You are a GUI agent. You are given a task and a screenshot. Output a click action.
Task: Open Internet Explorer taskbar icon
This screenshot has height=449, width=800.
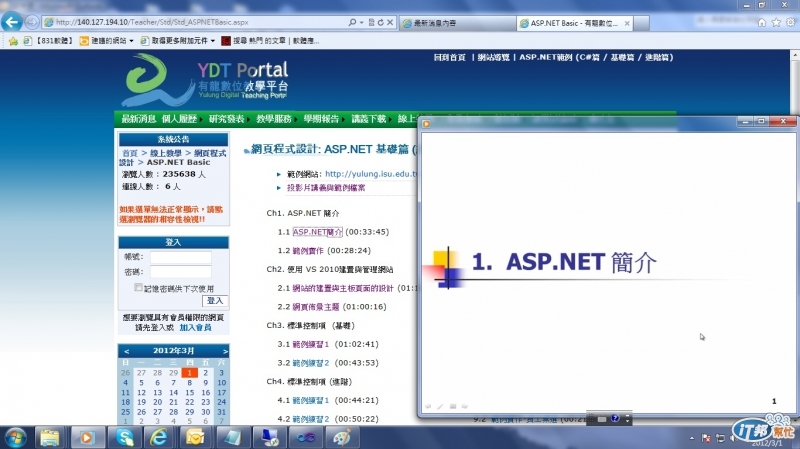tap(159, 438)
